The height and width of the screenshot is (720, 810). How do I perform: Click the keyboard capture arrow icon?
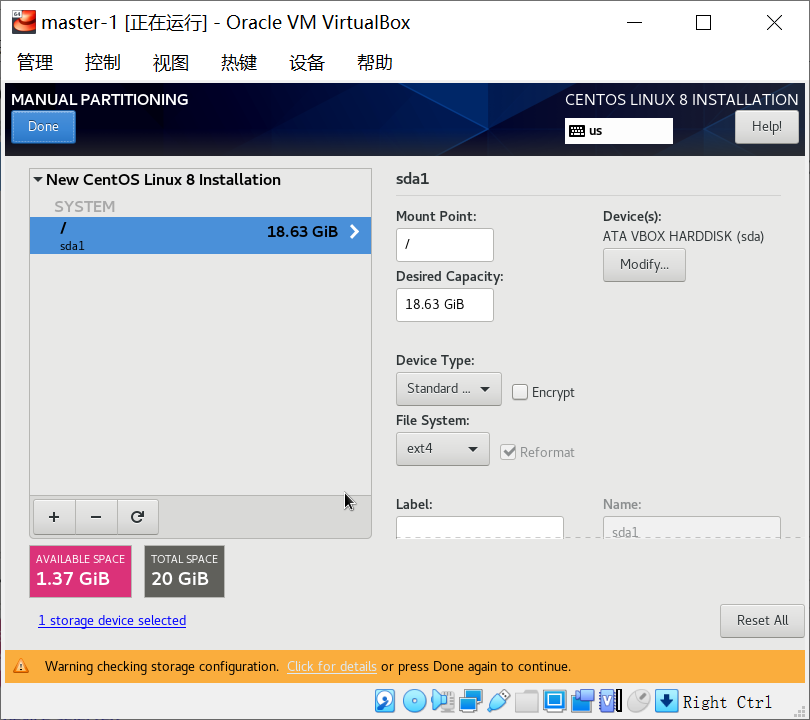click(666, 701)
